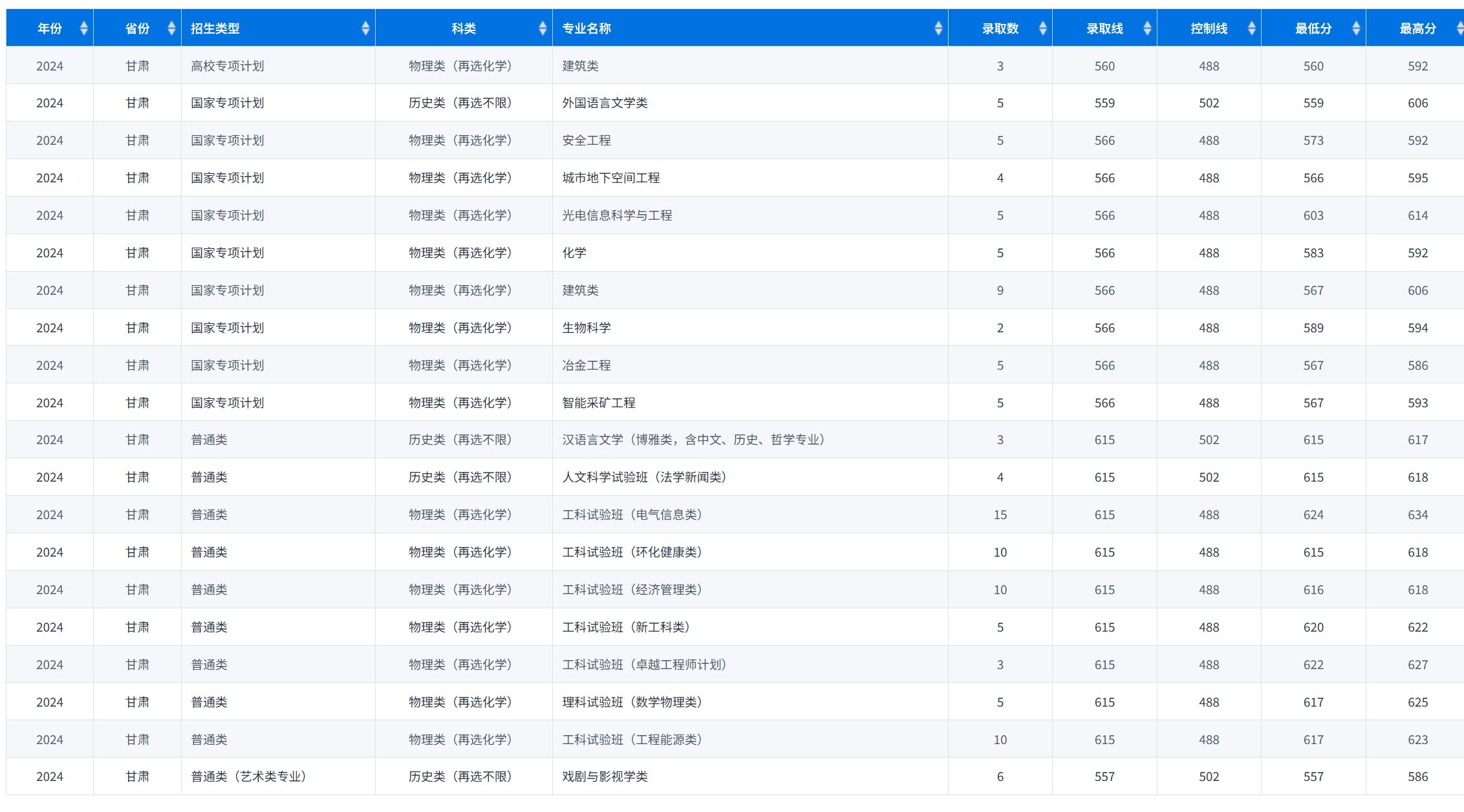Click the 最高分 column header
1464x812 pixels.
1417,28
